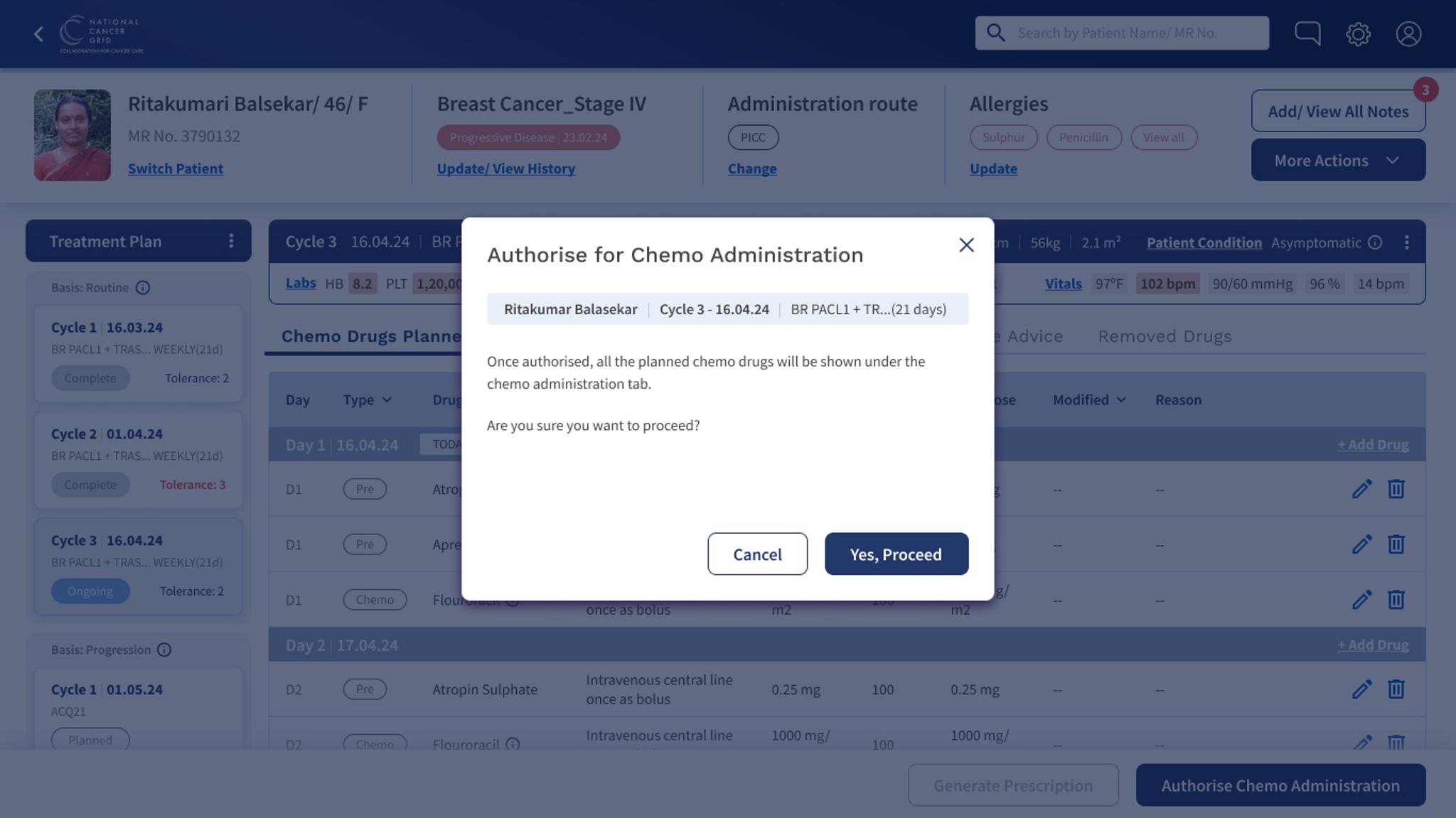Viewport: 1456px width, 818px height.
Task: Click the patient search input field
Action: click(x=1137, y=32)
